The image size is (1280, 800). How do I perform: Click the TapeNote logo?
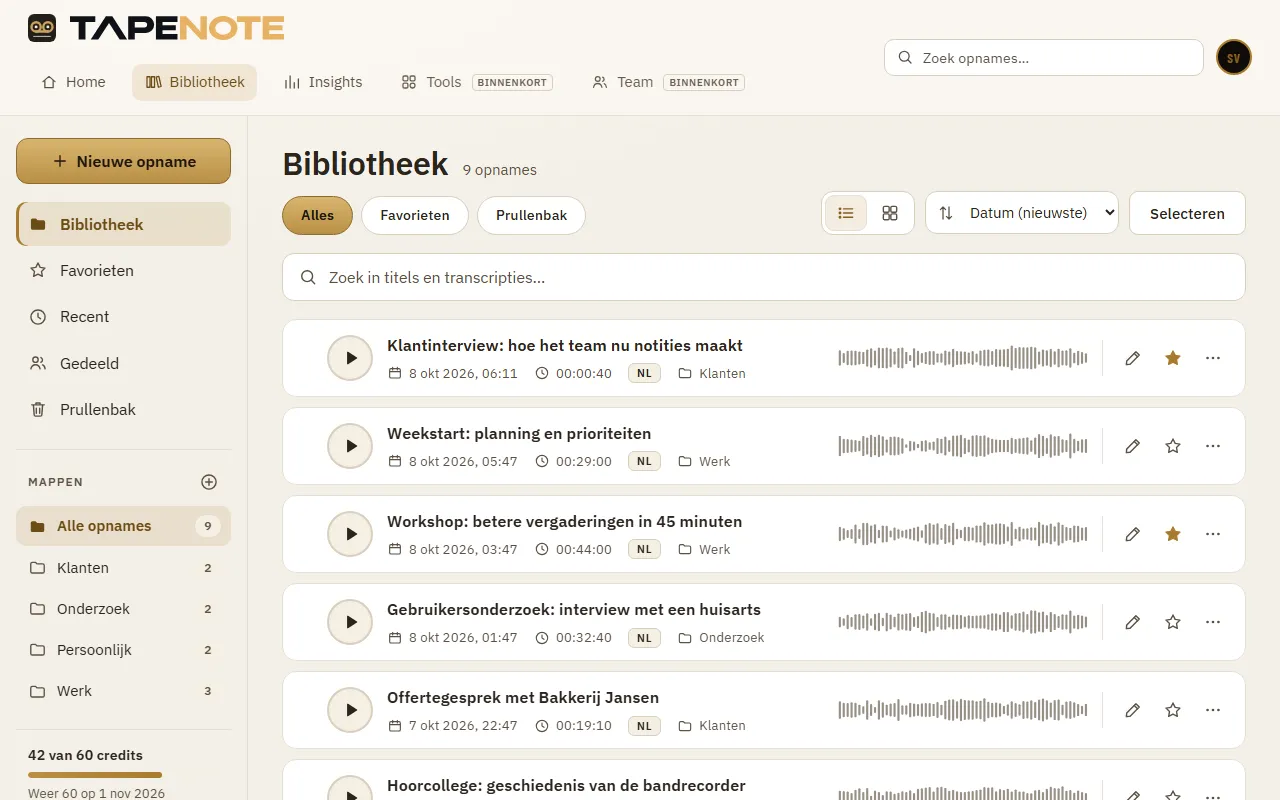(156, 28)
